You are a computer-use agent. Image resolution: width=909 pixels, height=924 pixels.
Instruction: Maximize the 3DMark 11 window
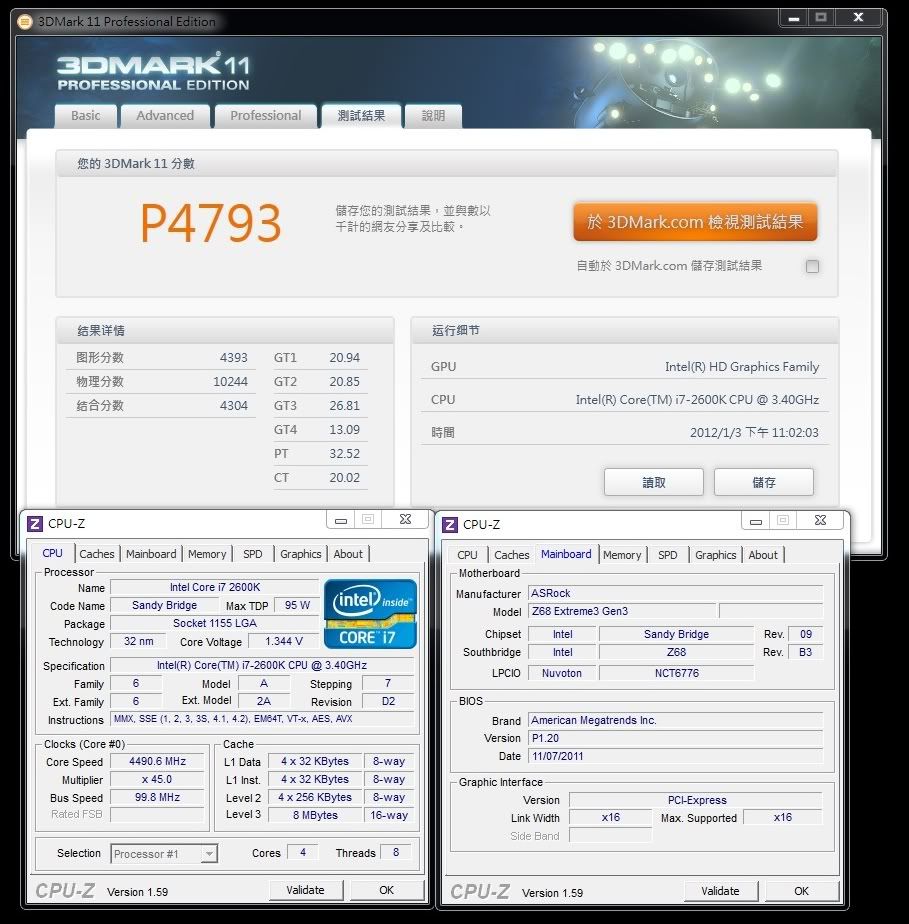[x=821, y=18]
